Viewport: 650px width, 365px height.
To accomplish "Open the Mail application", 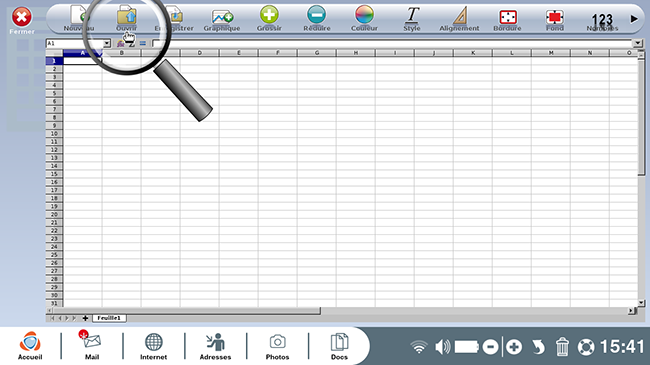I will [92, 346].
